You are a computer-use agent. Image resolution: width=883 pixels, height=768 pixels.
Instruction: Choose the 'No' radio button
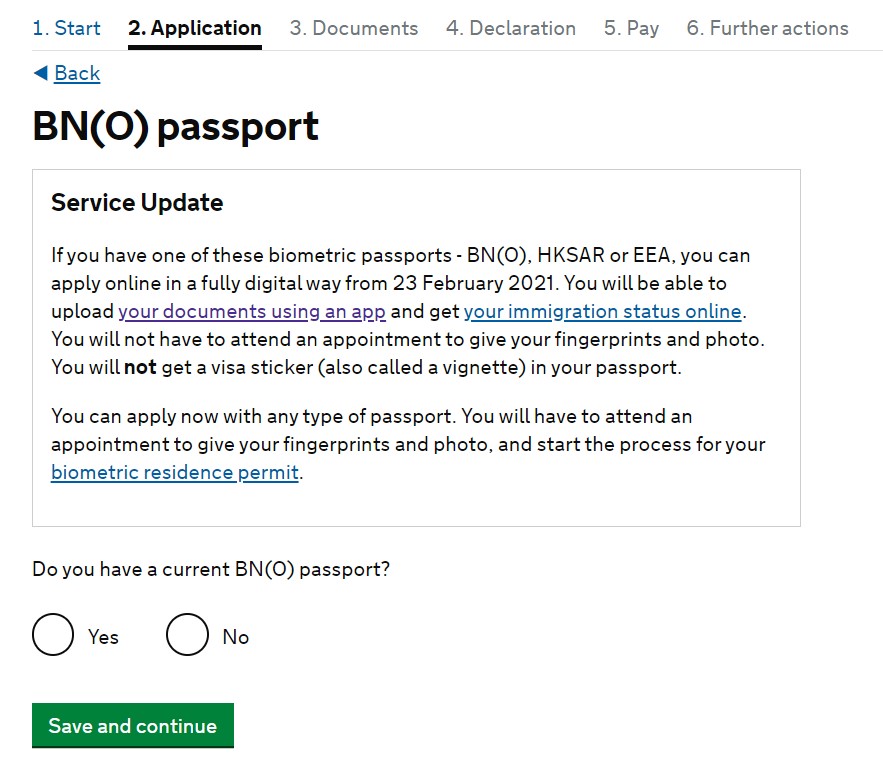click(187, 635)
